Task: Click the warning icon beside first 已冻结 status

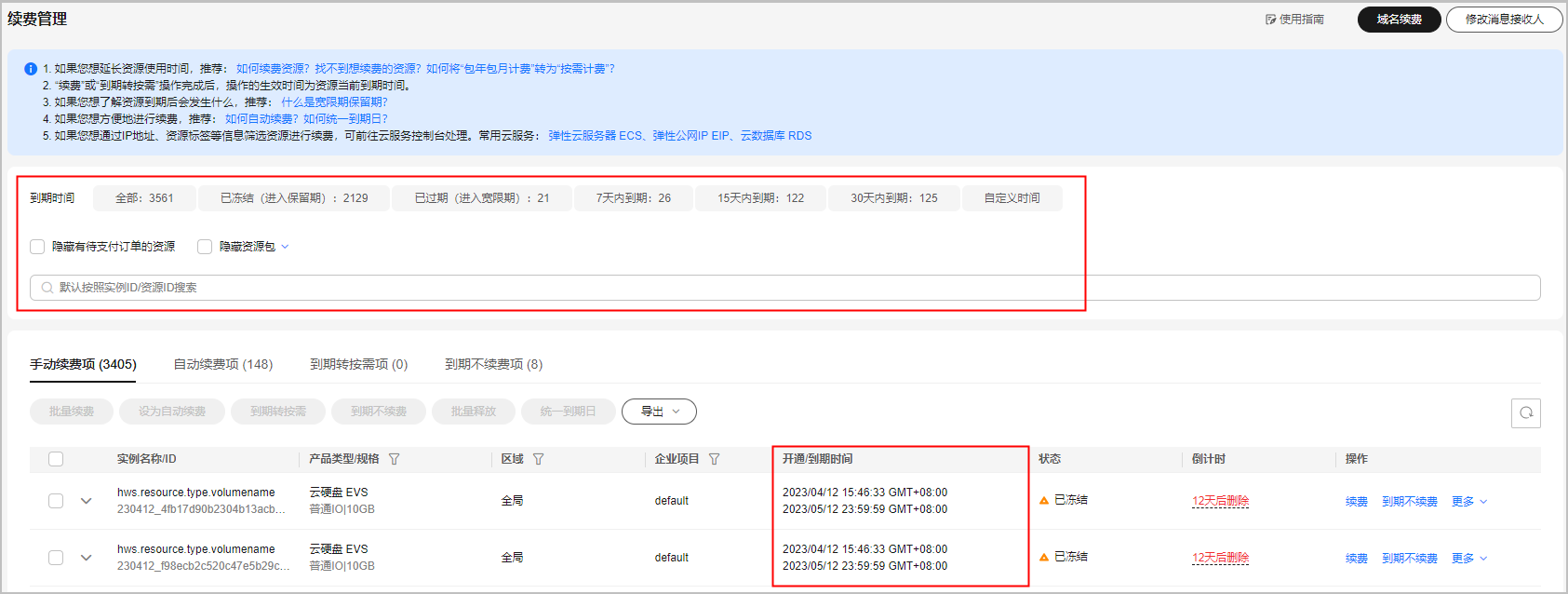Action: [1044, 500]
